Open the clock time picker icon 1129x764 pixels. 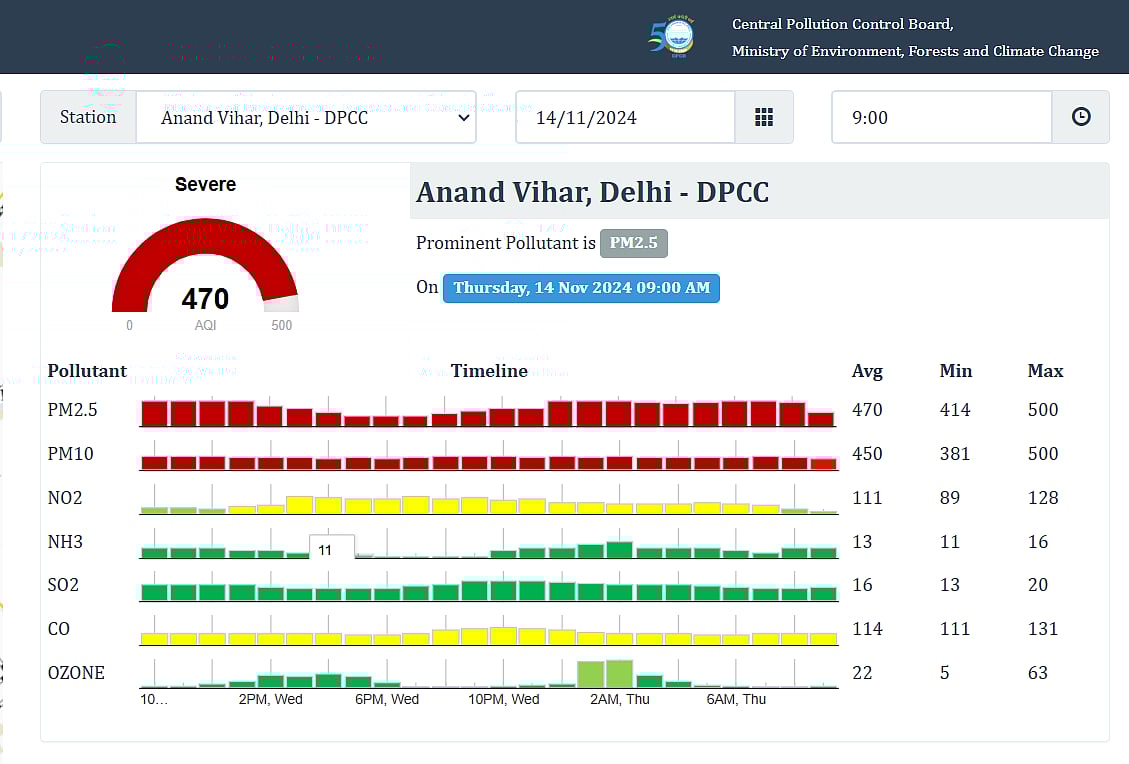pos(1080,117)
